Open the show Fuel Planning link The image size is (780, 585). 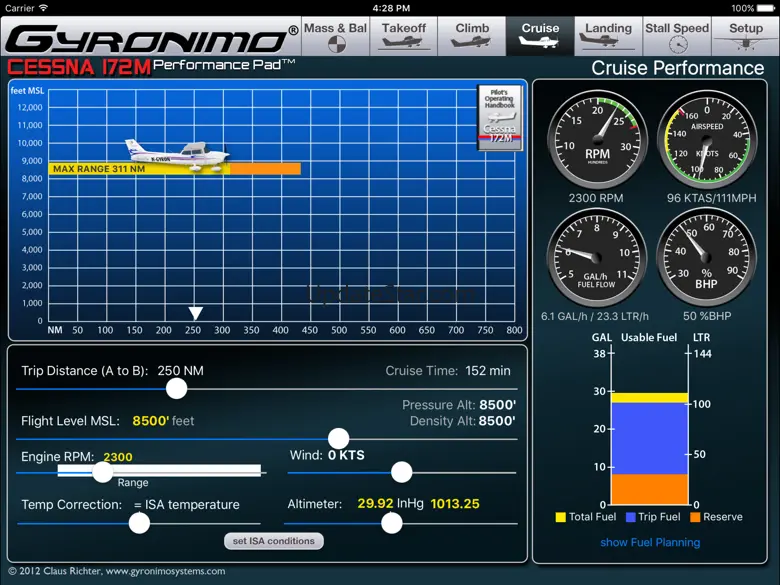pyautogui.click(x=650, y=543)
